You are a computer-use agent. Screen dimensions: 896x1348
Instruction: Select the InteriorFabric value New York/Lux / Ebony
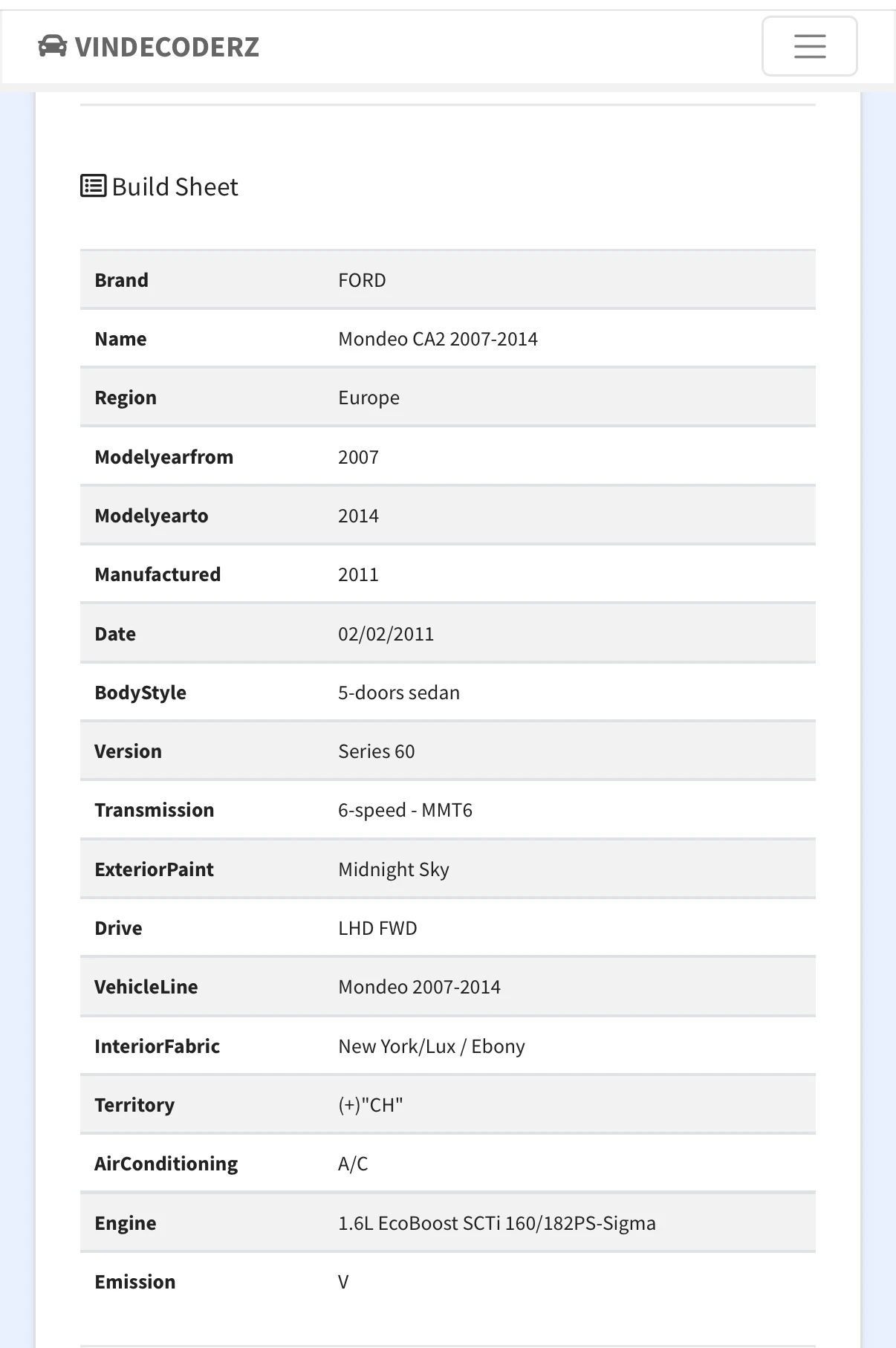click(432, 1046)
